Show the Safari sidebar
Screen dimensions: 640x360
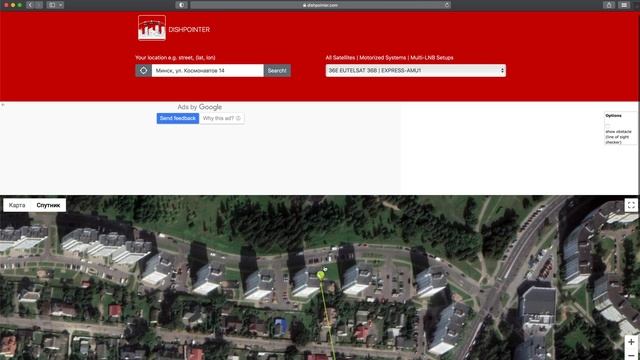(x=52, y=5)
